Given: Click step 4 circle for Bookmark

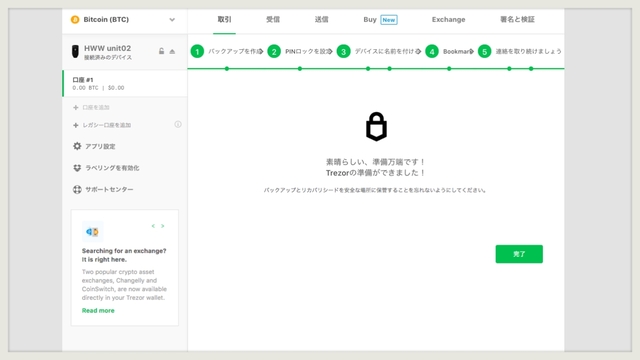Looking at the screenshot, I should [x=432, y=51].
